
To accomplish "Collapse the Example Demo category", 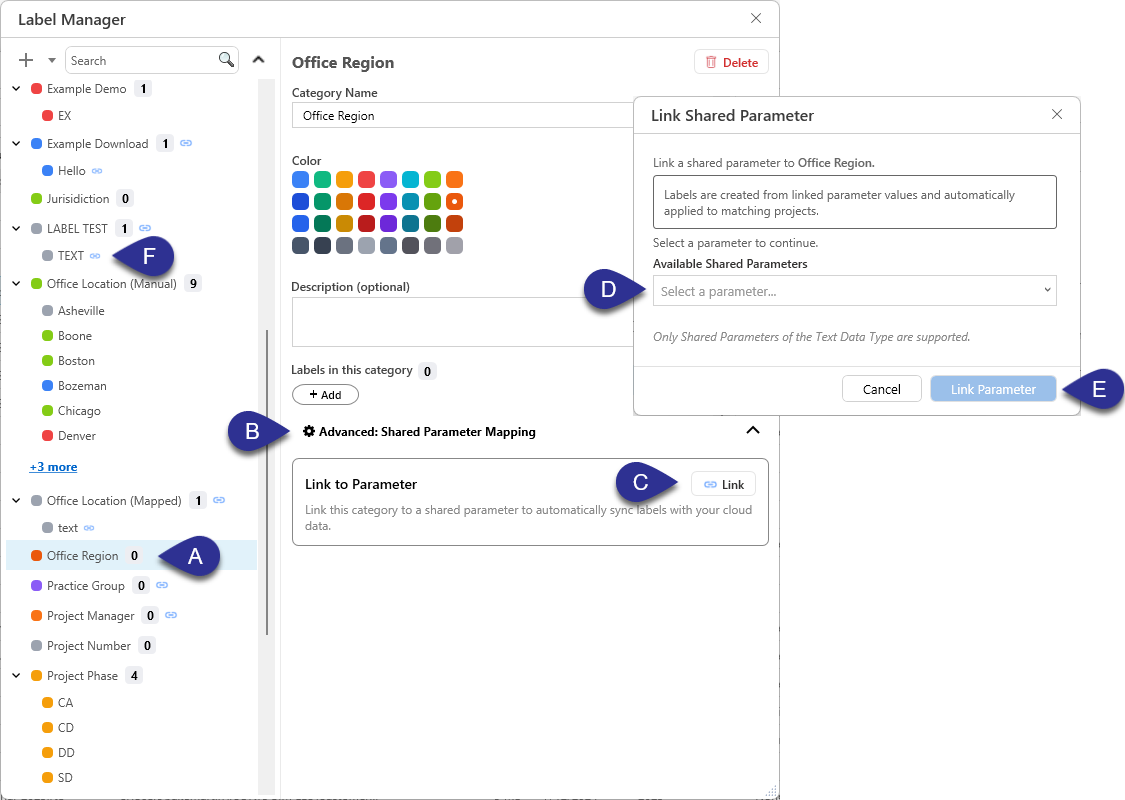I will tap(15, 88).
